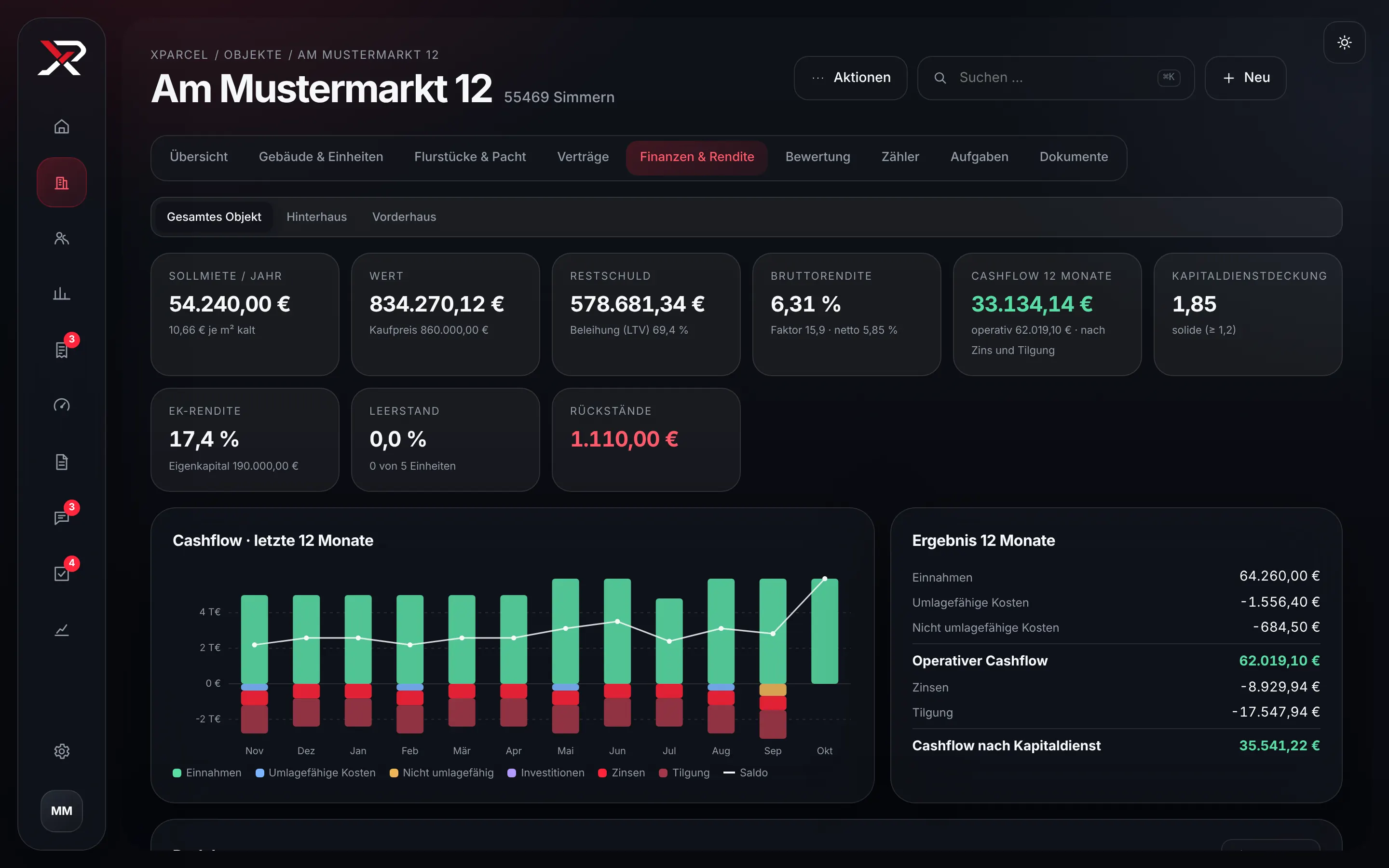Focus the Suchen search field
The width and height of the screenshot is (1389, 868).
pyautogui.click(x=1056, y=78)
